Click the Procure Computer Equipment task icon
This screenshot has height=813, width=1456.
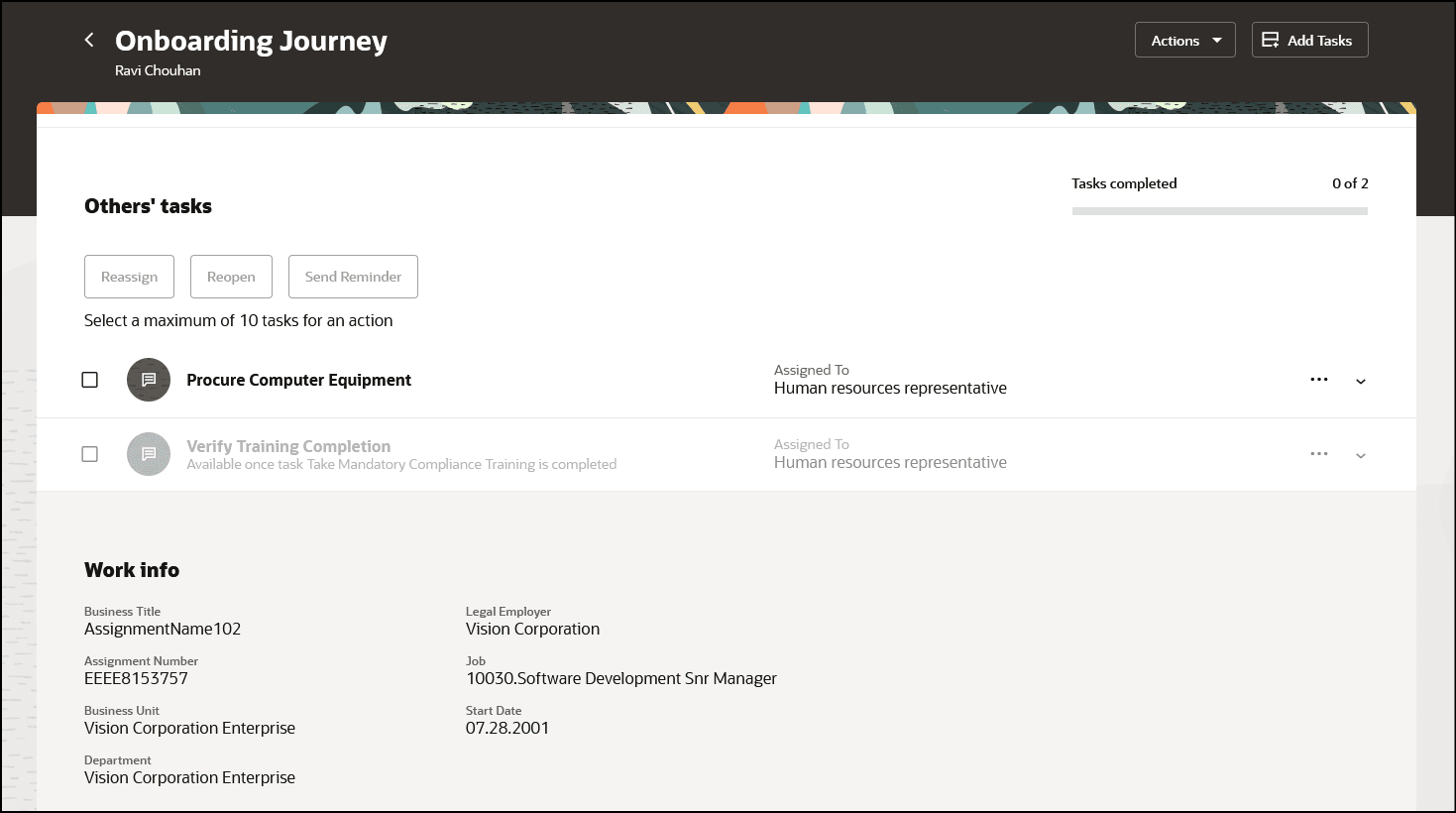149,380
